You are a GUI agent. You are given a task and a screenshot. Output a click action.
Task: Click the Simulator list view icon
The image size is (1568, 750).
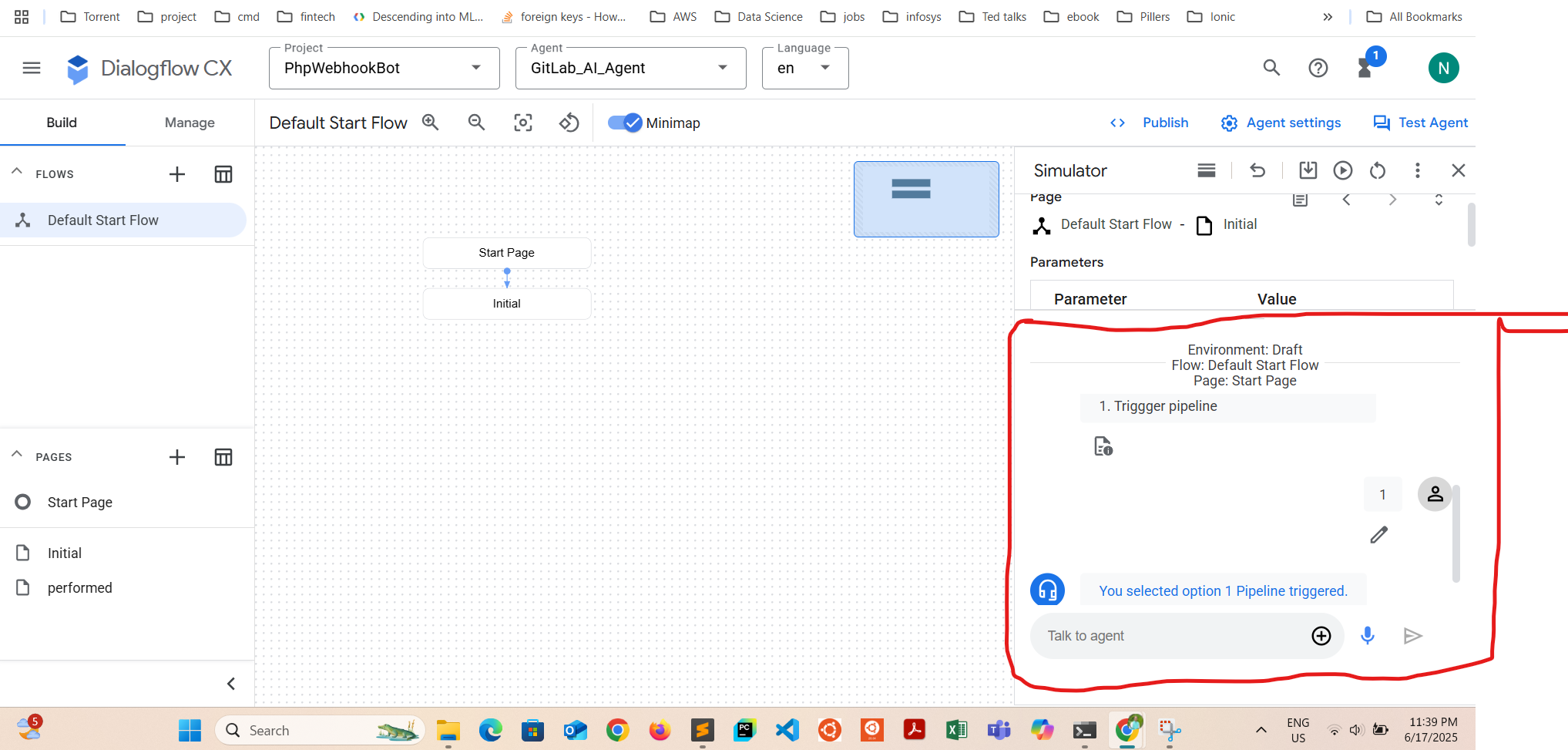(x=1207, y=170)
